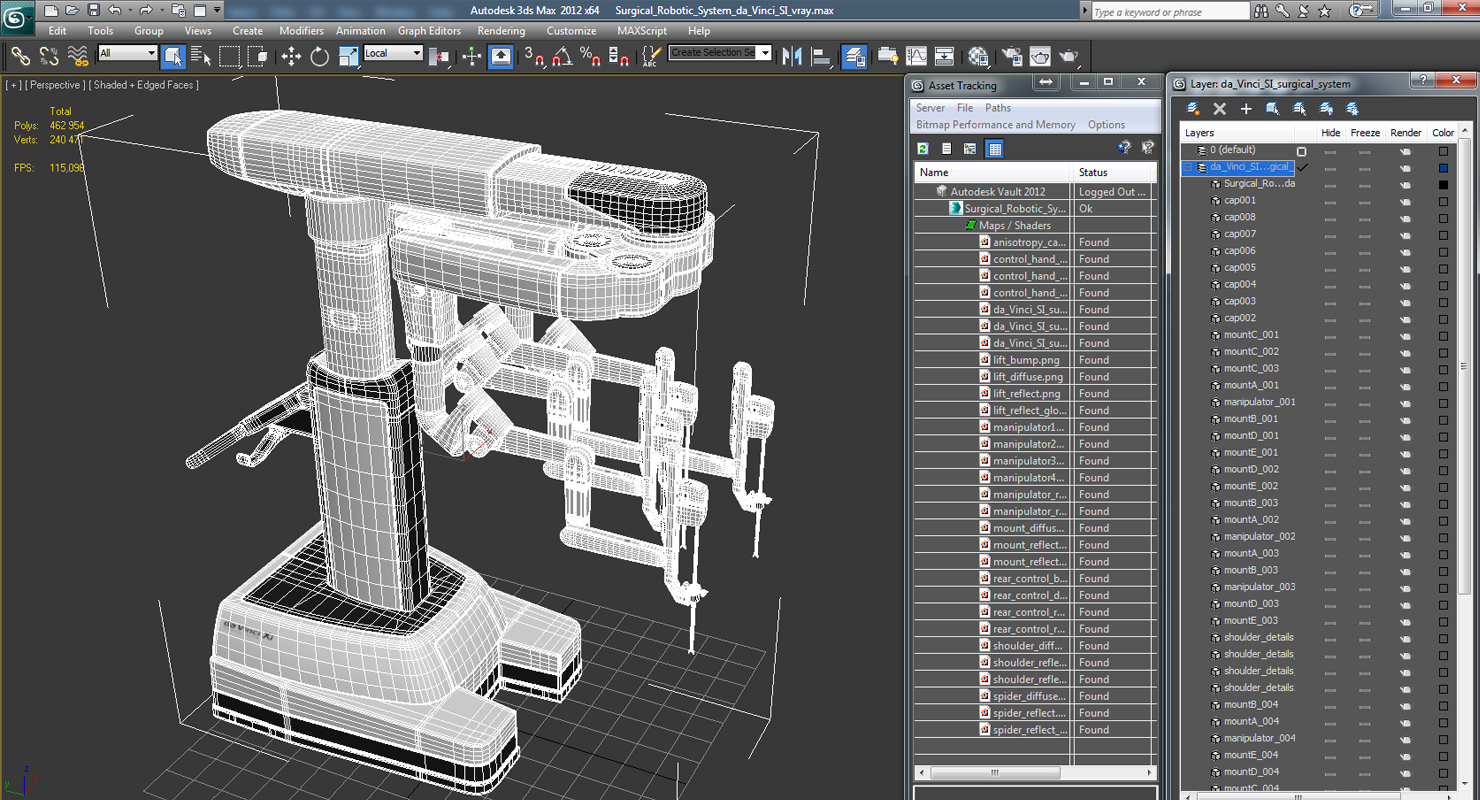Collapse the da_Vinci_SI layer tree

pos(1189,168)
